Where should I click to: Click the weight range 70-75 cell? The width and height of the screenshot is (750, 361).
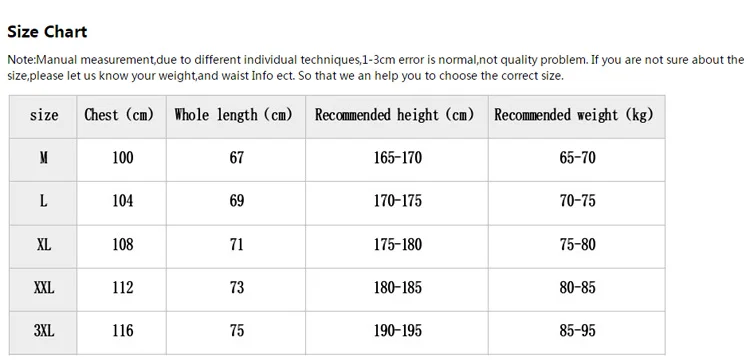[x=576, y=203]
